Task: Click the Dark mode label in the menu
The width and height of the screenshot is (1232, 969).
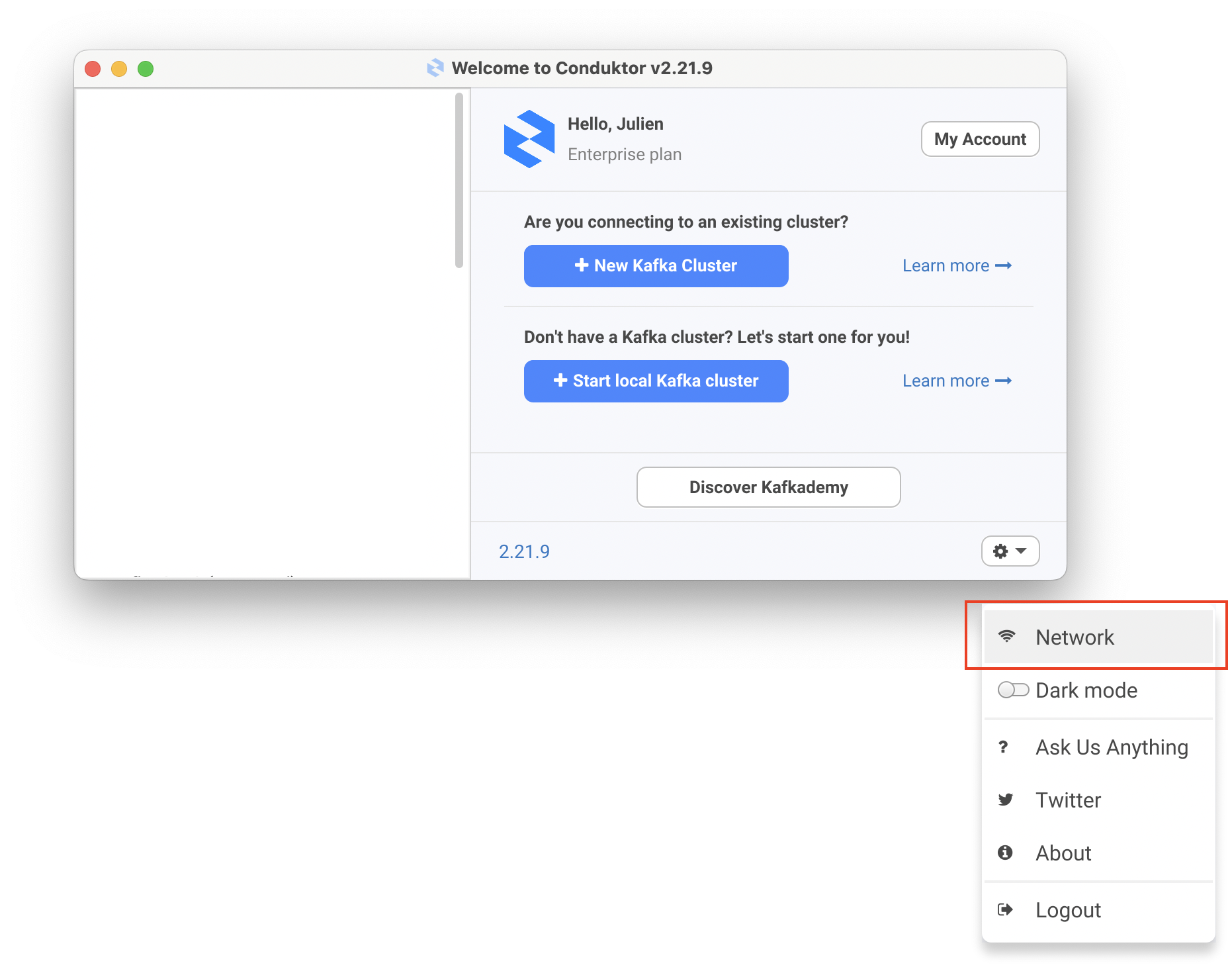Action: click(1086, 690)
